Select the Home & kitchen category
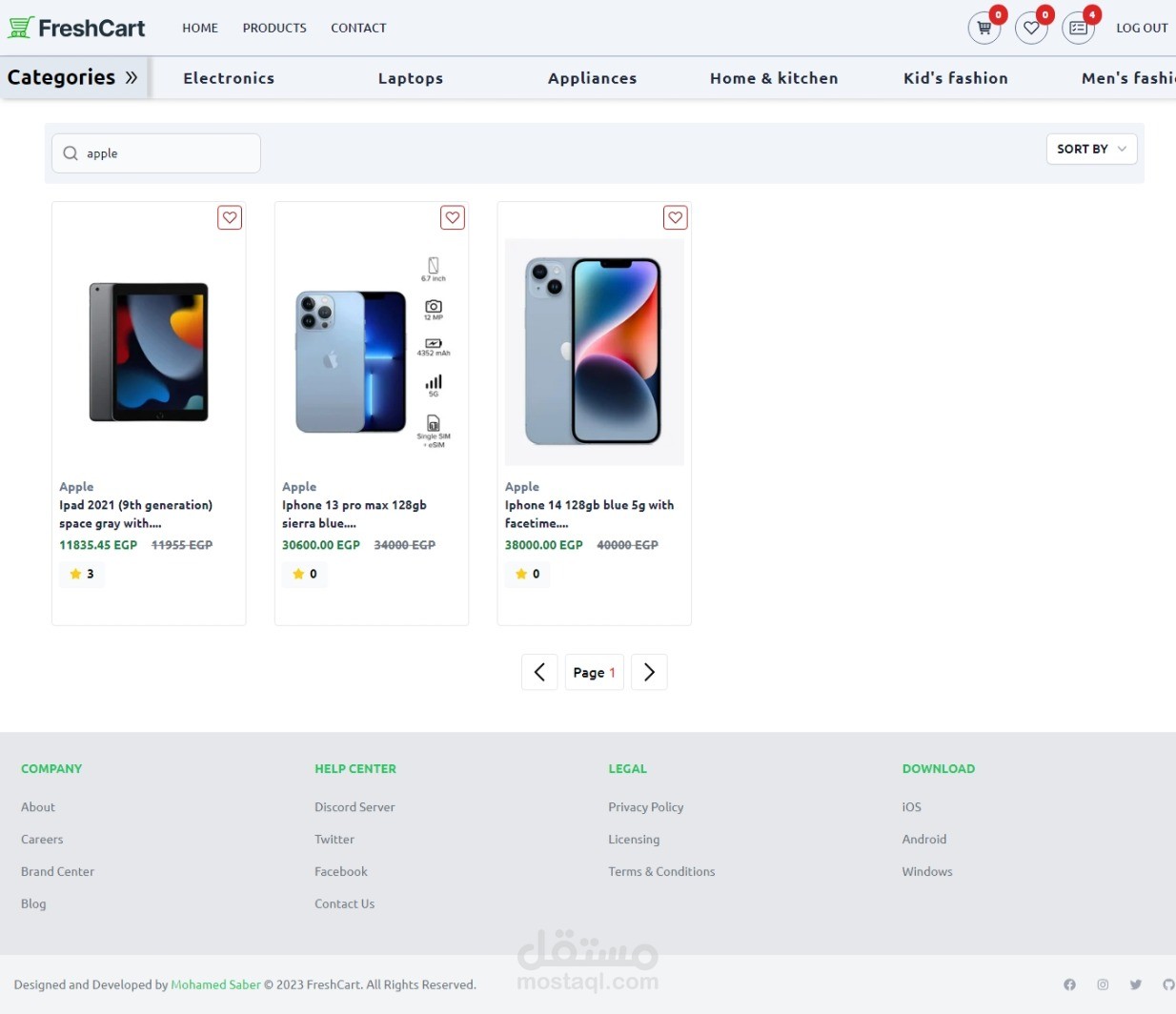This screenshot has height=1014, width=1176. [774, 78]
